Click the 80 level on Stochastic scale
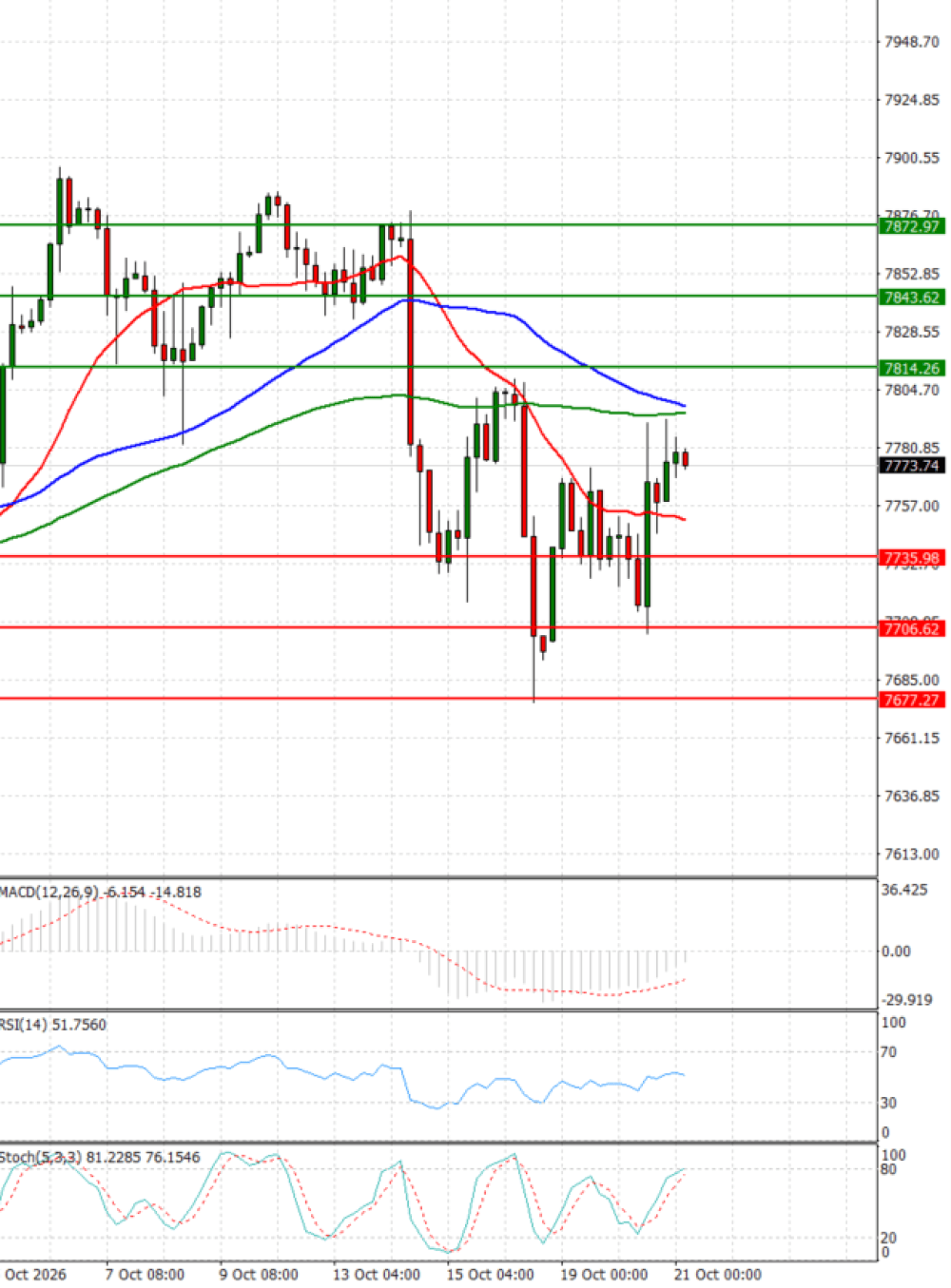 click(889, 1169)
